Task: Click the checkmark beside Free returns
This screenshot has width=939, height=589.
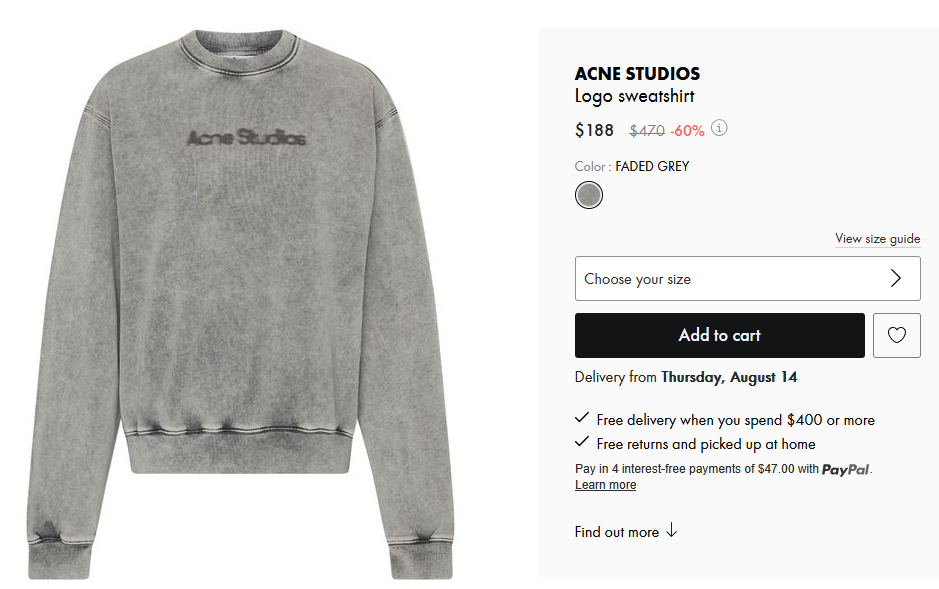Action: [x=581, y=442]
